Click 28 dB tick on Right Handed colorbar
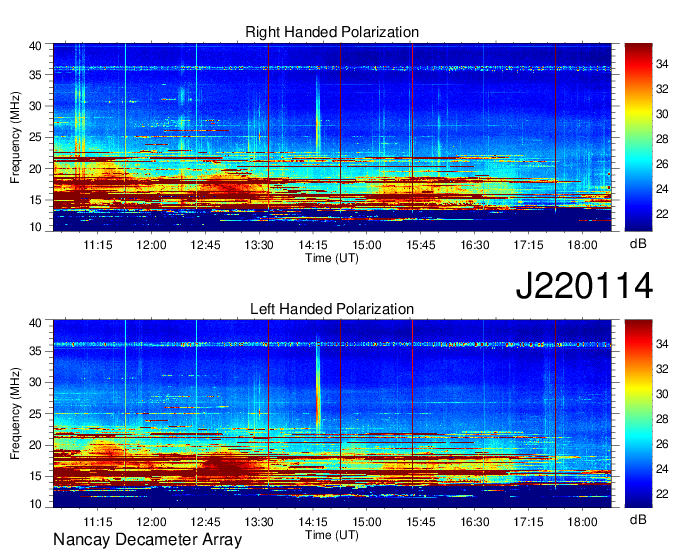Viewport: 680px width, 552px height. pos(662,139)
